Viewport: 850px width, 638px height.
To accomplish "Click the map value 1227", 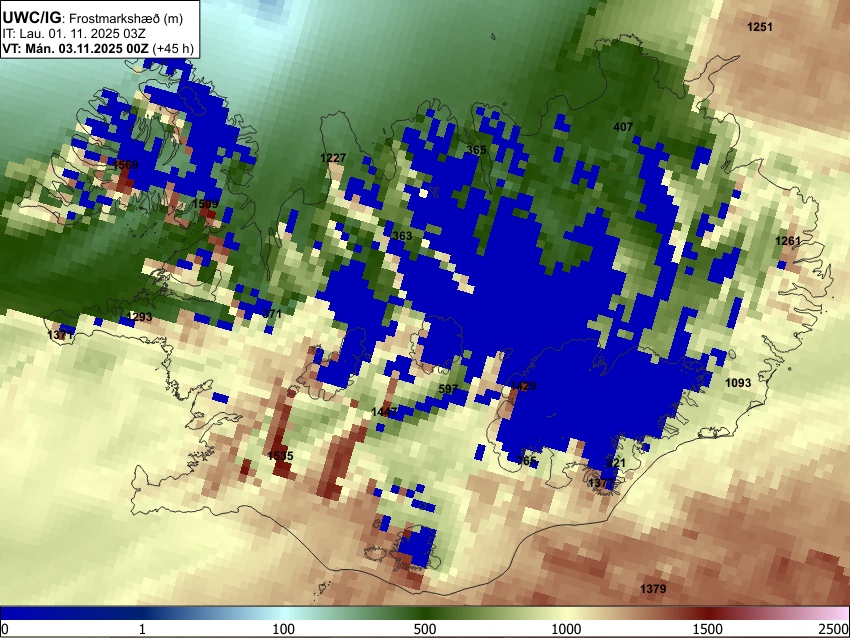I will [x=333, y=158].
